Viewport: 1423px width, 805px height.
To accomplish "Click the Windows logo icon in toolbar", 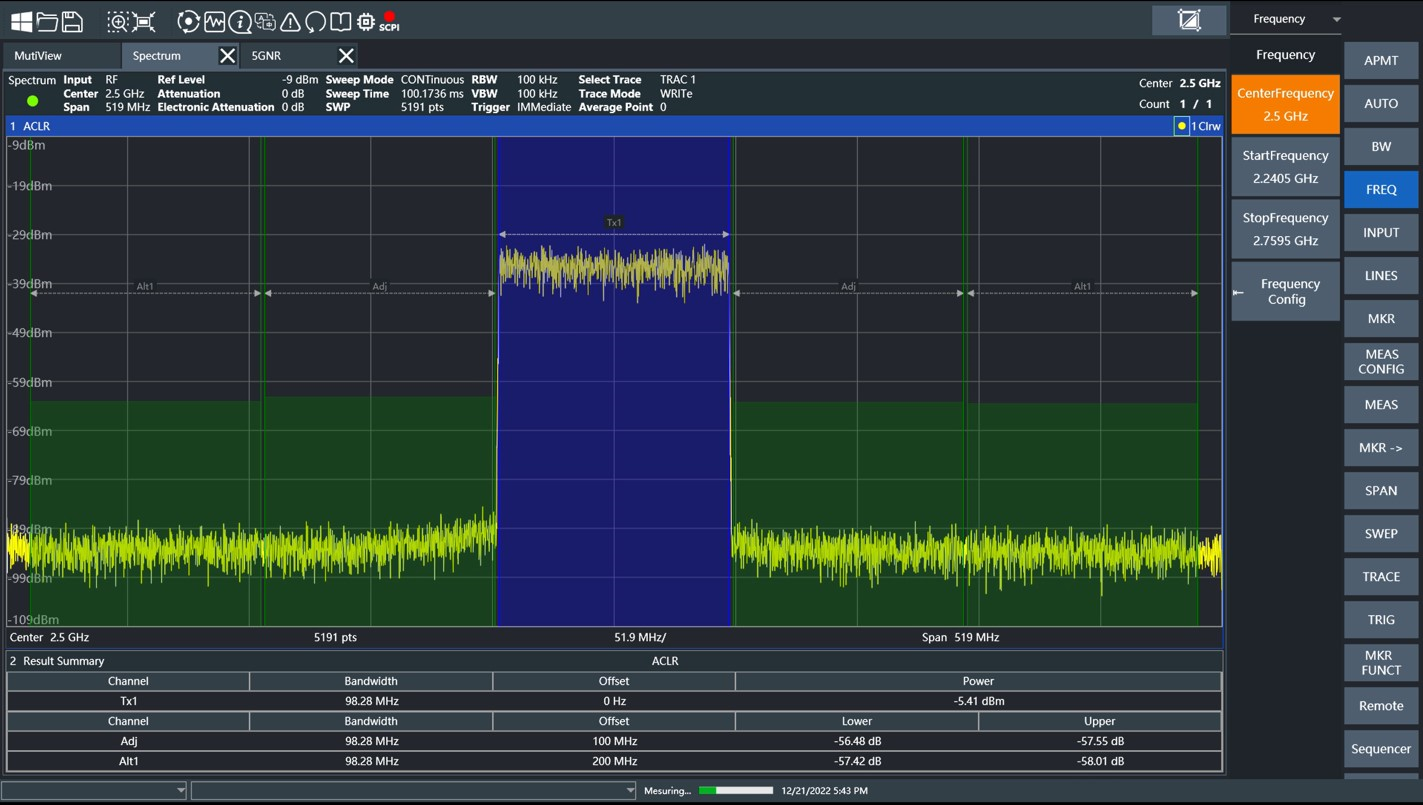I will point(21,21).
